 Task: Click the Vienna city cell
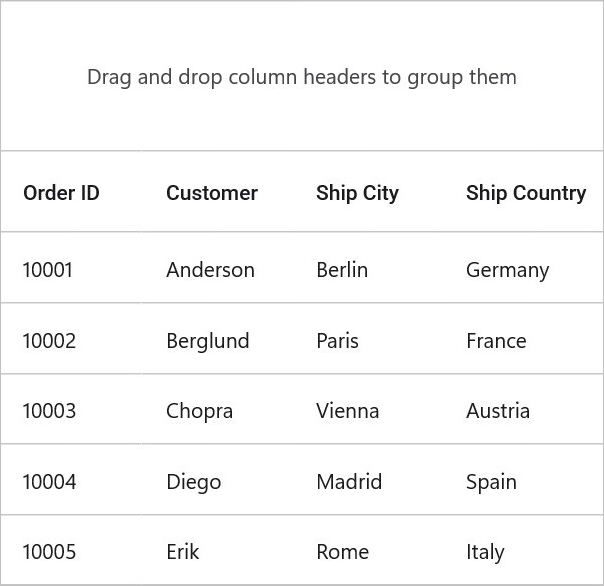[x=348, y=411]
